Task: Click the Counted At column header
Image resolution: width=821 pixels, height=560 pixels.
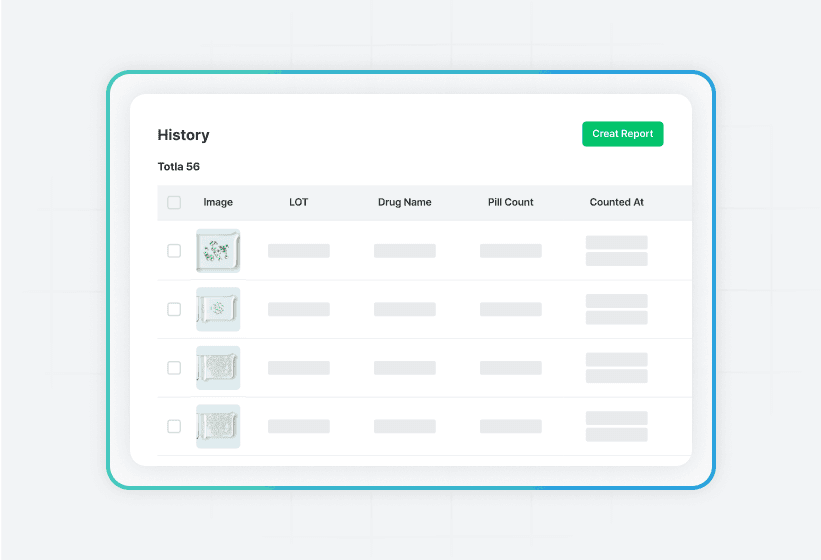Action: click(617, 202)
